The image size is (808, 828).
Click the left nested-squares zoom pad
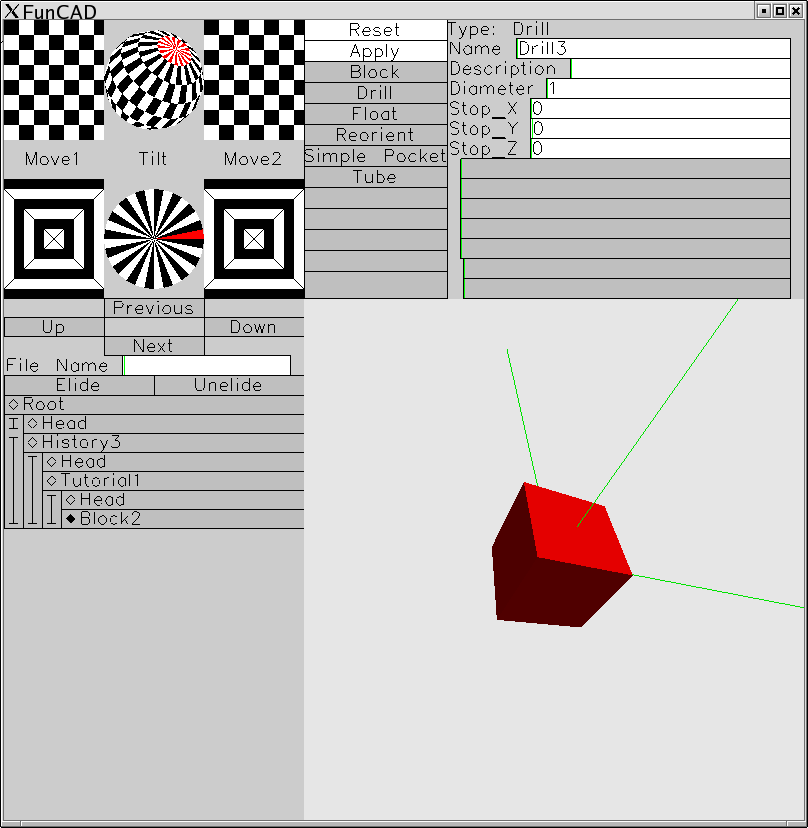(54, 239)
